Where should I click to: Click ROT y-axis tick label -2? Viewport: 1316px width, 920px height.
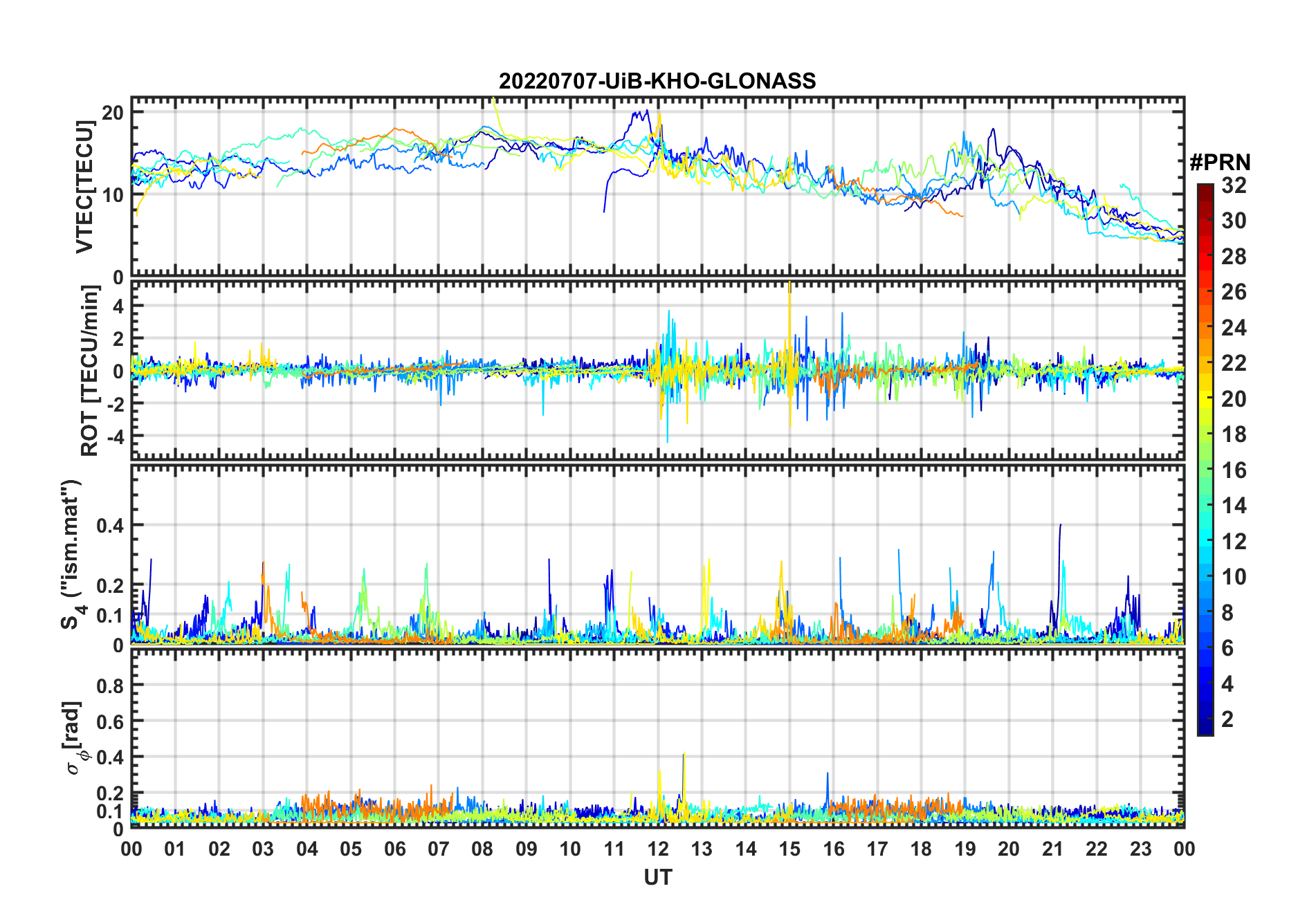pyautogui.click(x=115, y=403)
